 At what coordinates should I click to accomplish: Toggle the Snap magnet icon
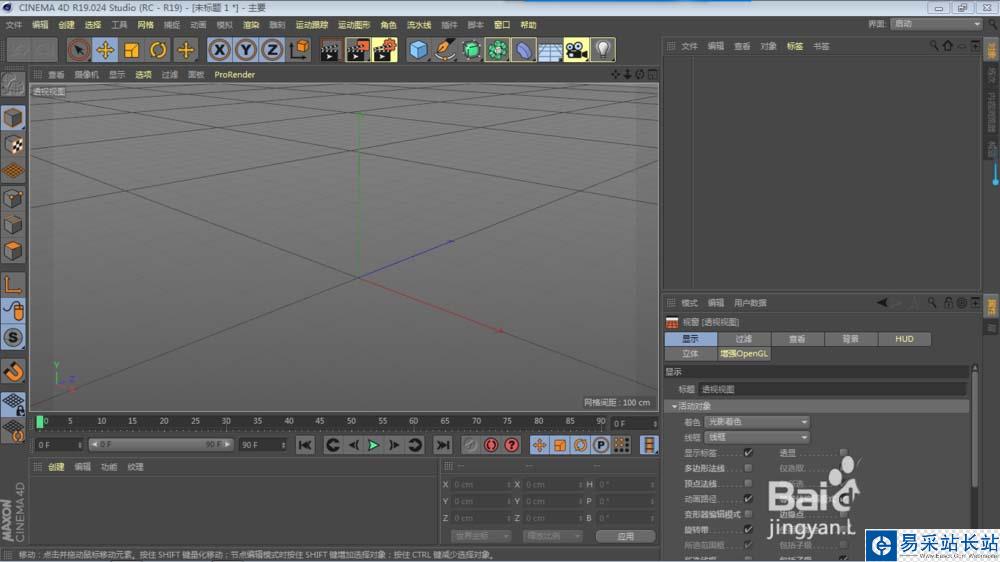[13, 371]
